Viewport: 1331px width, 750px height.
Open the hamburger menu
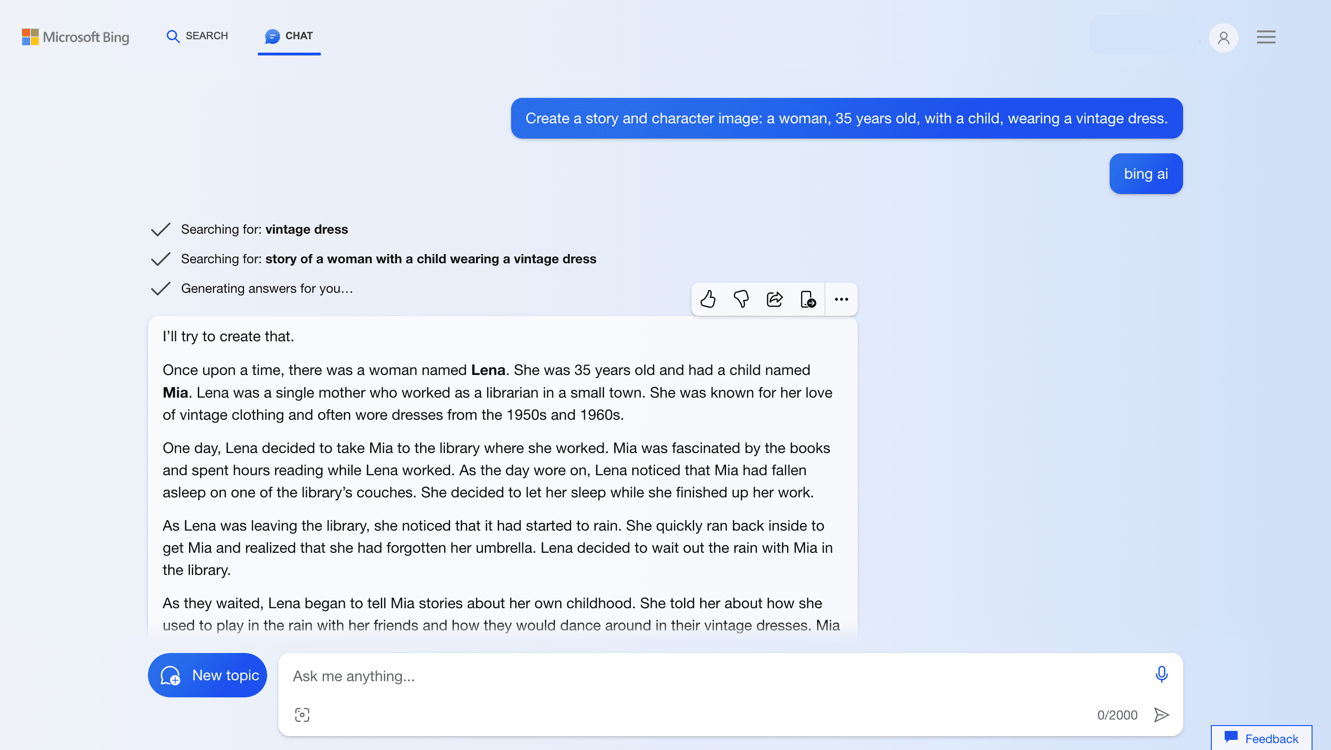[1266, 36]
